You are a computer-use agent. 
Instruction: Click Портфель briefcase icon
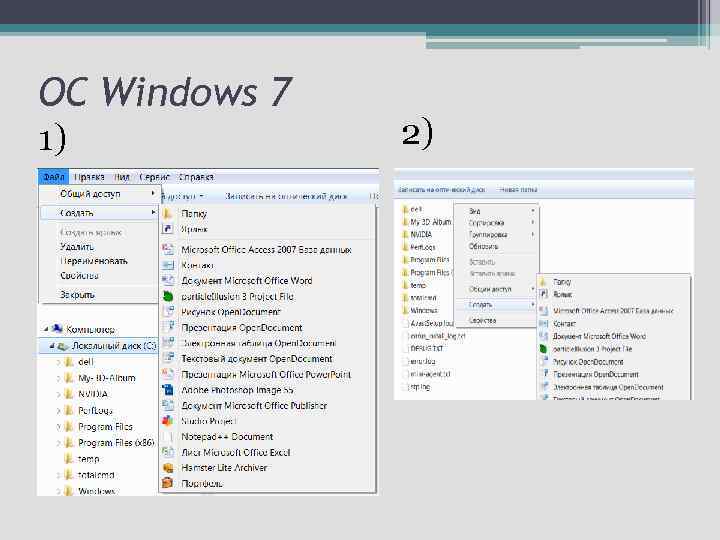pyautogui.click(x=168, y=483)
